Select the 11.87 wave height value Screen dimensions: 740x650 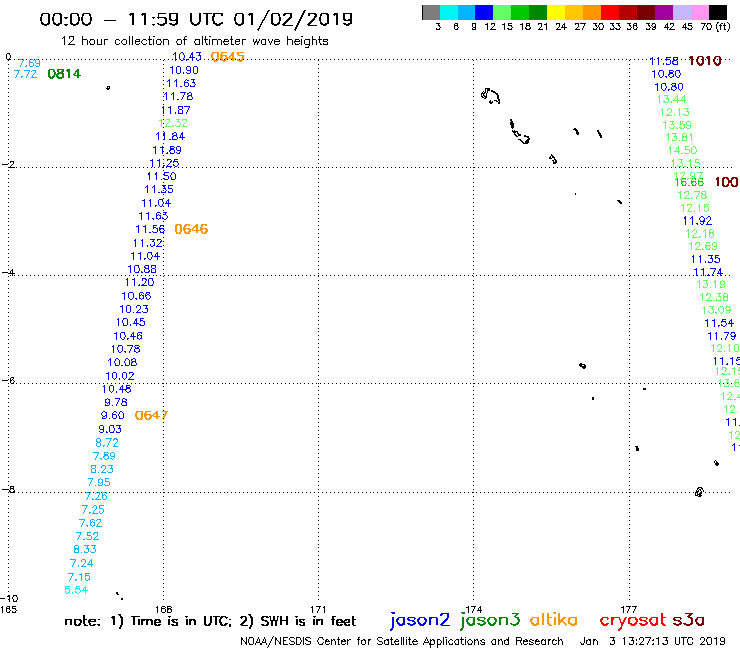coord(176,110)
